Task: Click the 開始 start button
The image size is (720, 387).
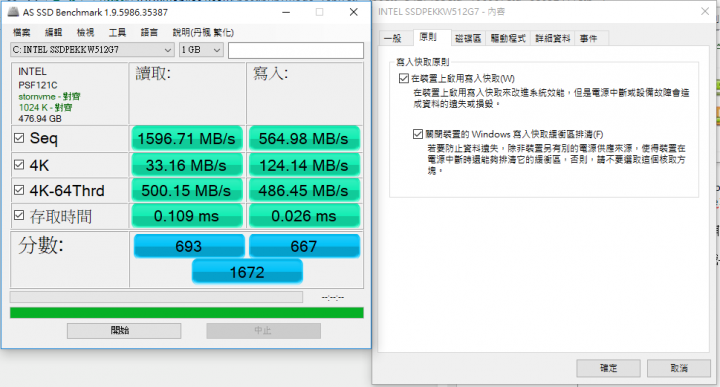Action: [124, 331]
